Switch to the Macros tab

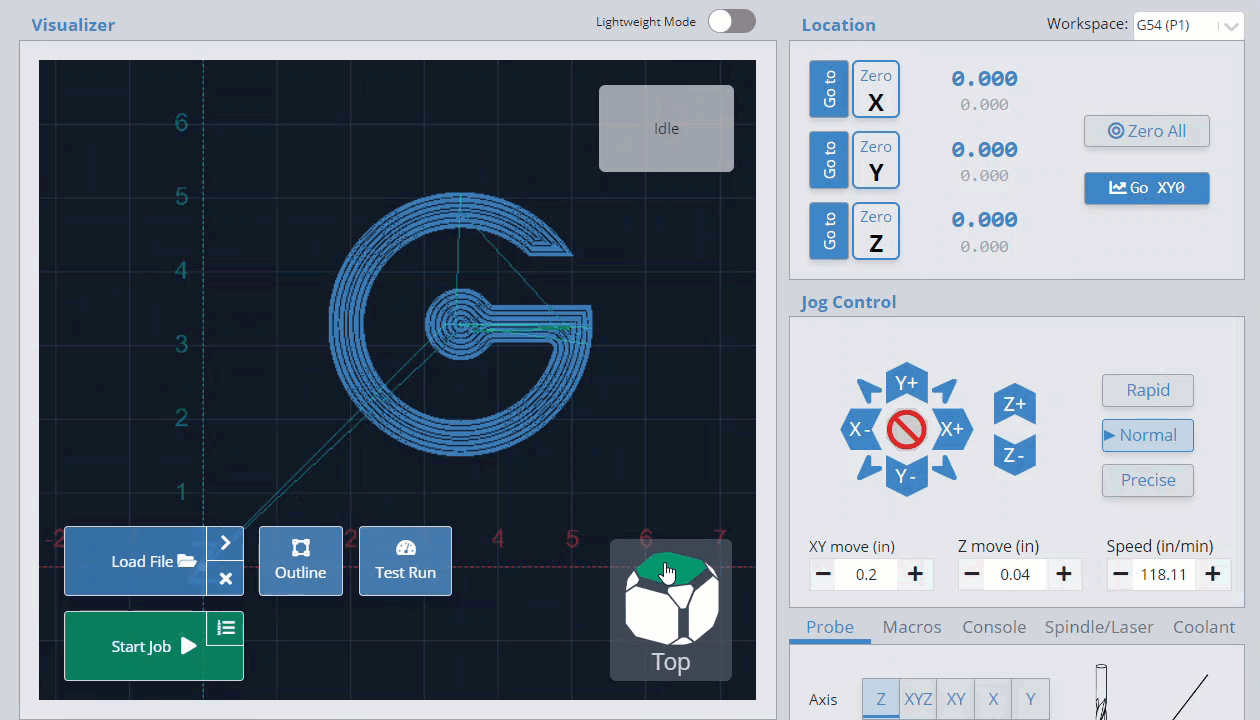[912, 627]
